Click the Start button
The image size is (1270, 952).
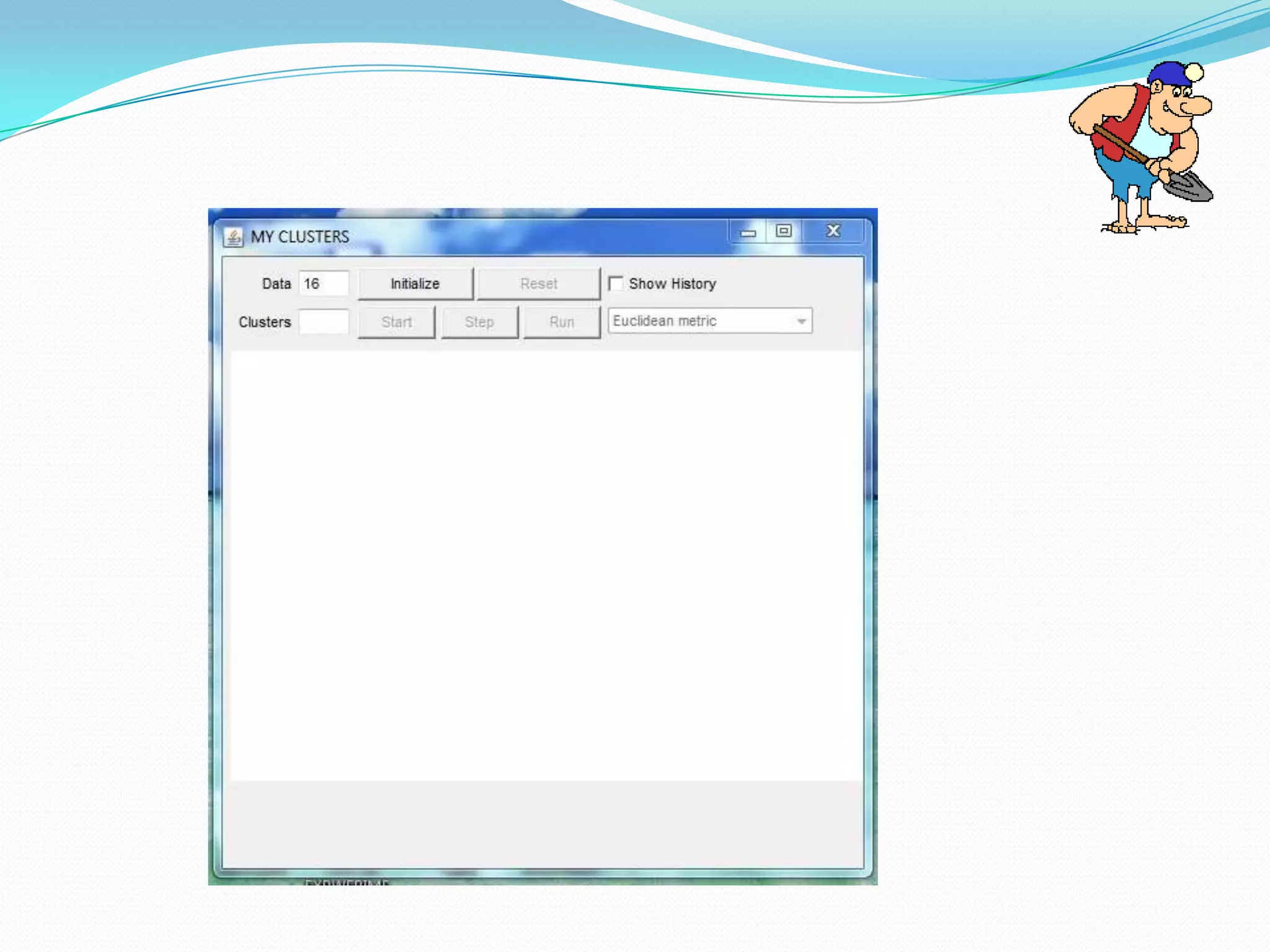396,322
